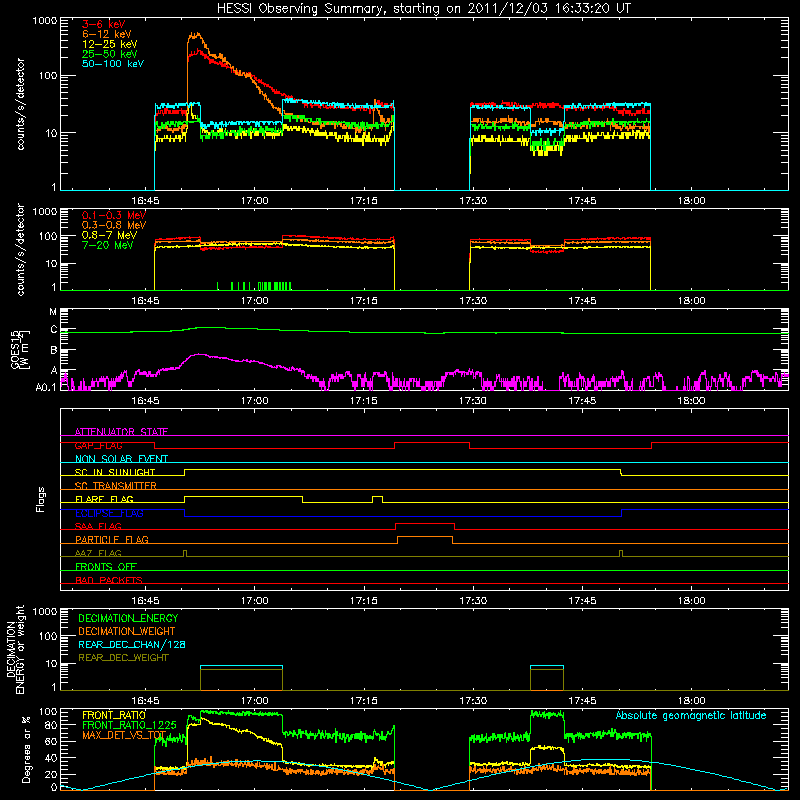This screenshot has width=800, height=800.
Task: Select the 6-12 keV legend label
Action: (106, 34)
